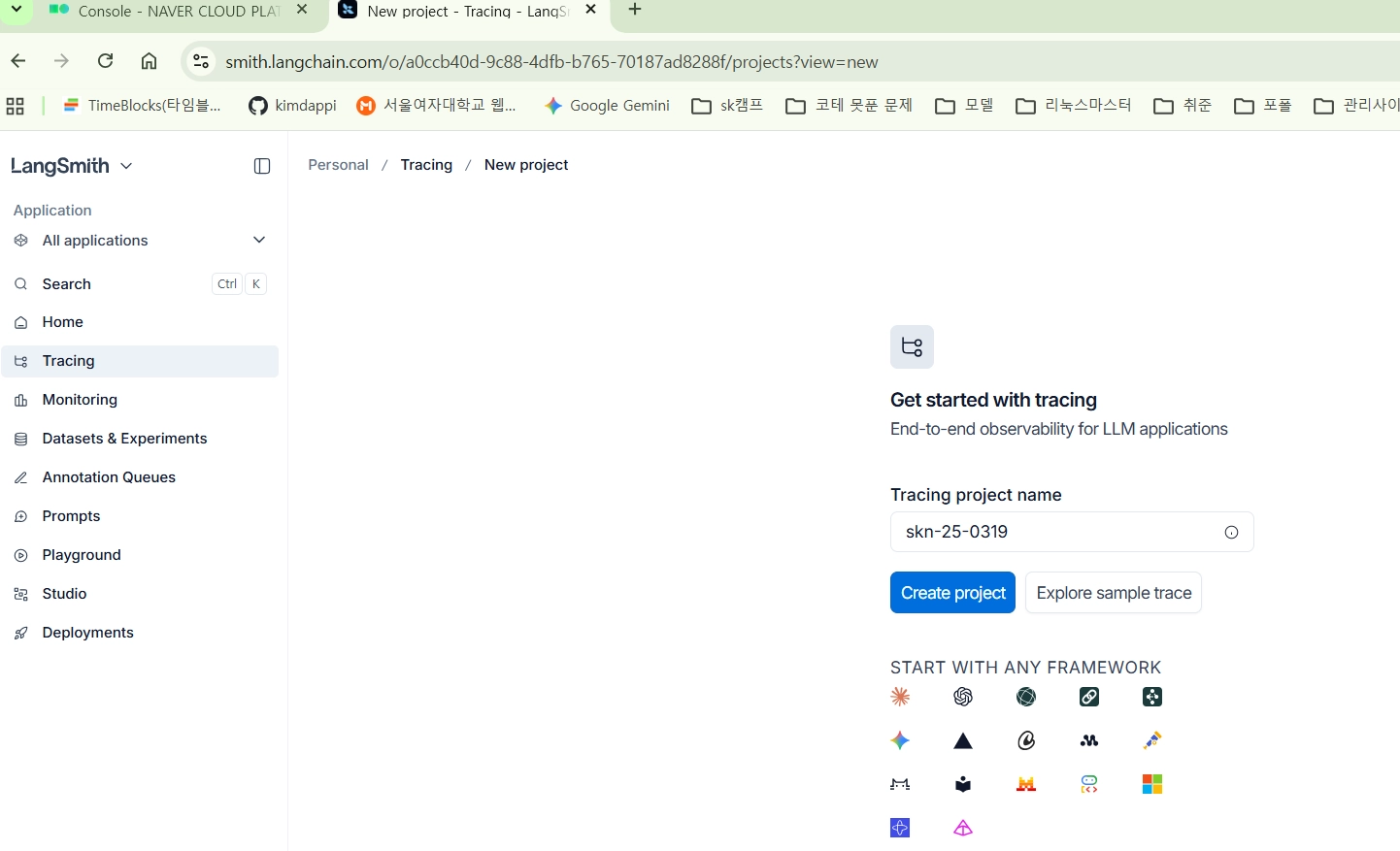Open Studio in the sidebar
Viewport: 1400px width, 851px height.
point(140,594)
